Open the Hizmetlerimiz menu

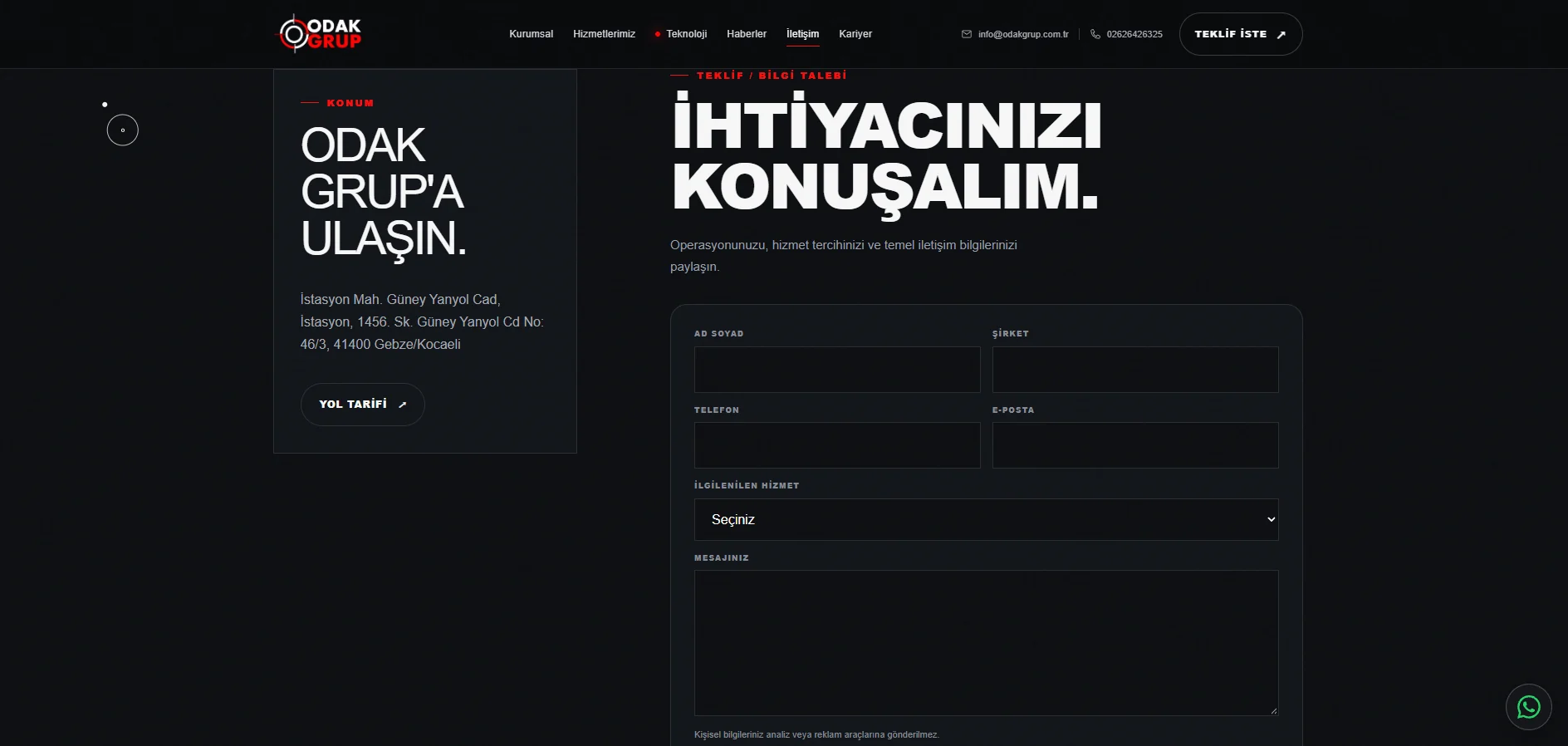604,34
